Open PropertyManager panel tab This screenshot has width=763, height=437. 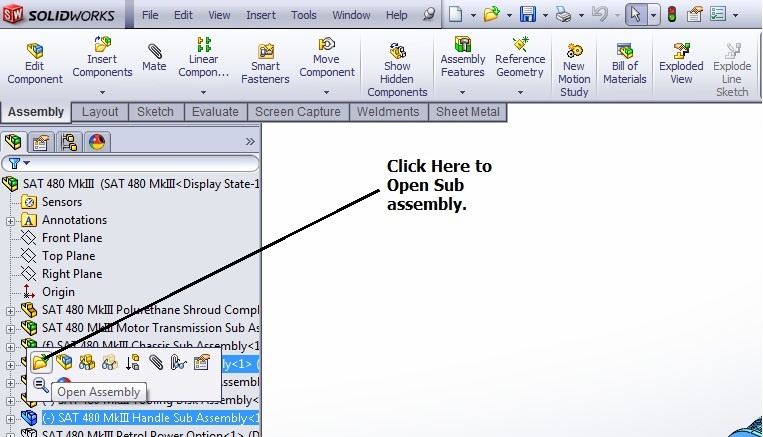tap(41, 142)
